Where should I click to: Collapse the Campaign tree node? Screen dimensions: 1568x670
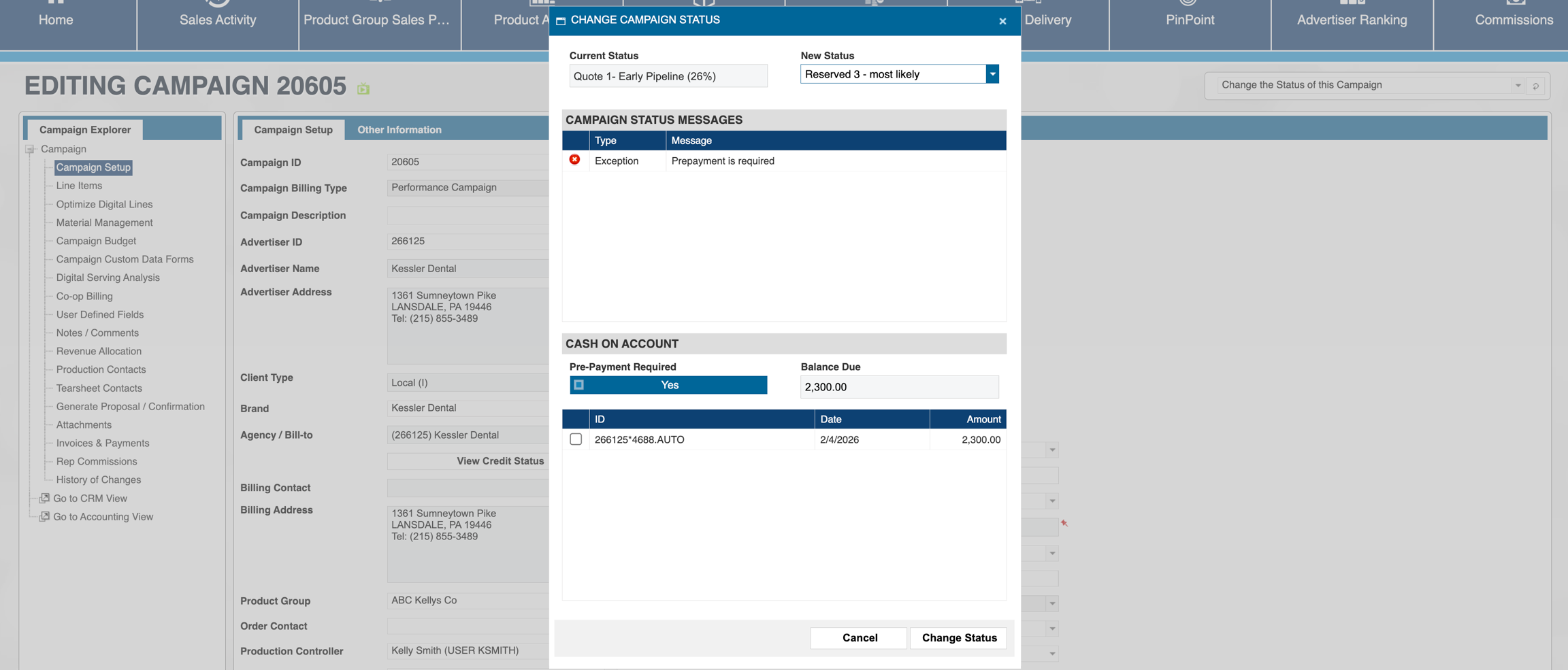pos(30,149)
